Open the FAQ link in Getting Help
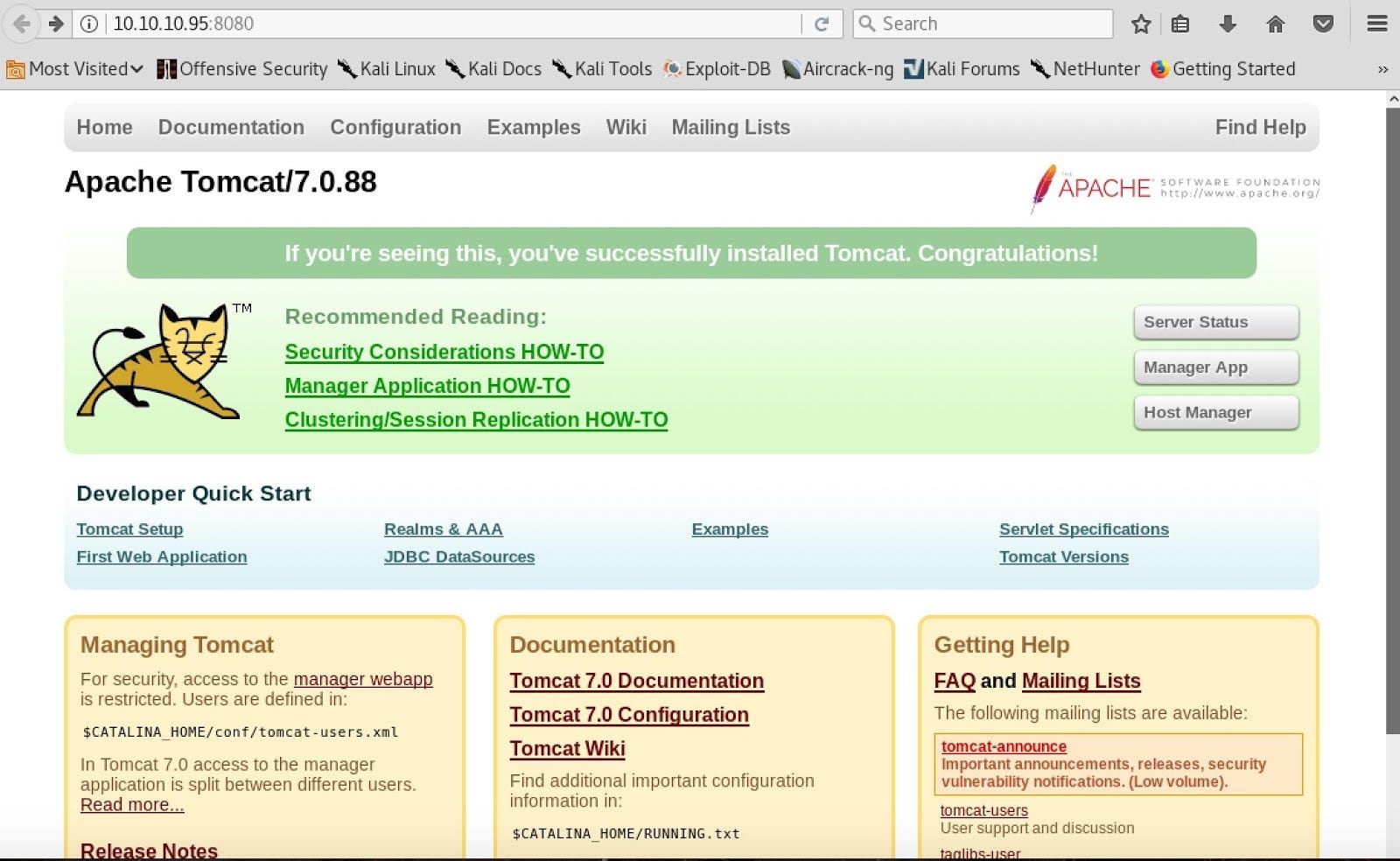The width and height of the screenshot is (1400, 861). click(955, 681)
